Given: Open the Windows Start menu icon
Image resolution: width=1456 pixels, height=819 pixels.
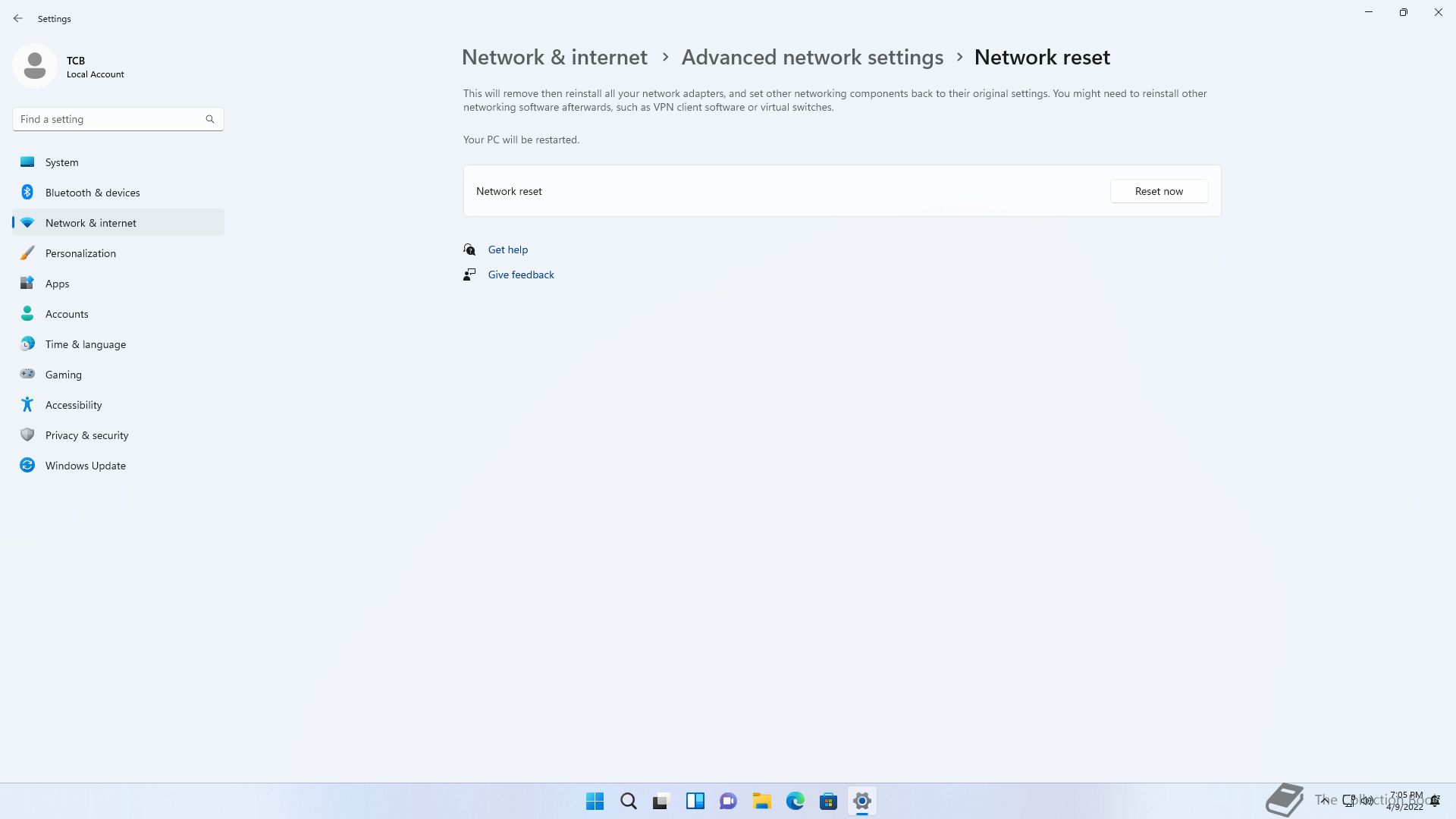Looking at the screenshot, I should [x=595, y=801].
